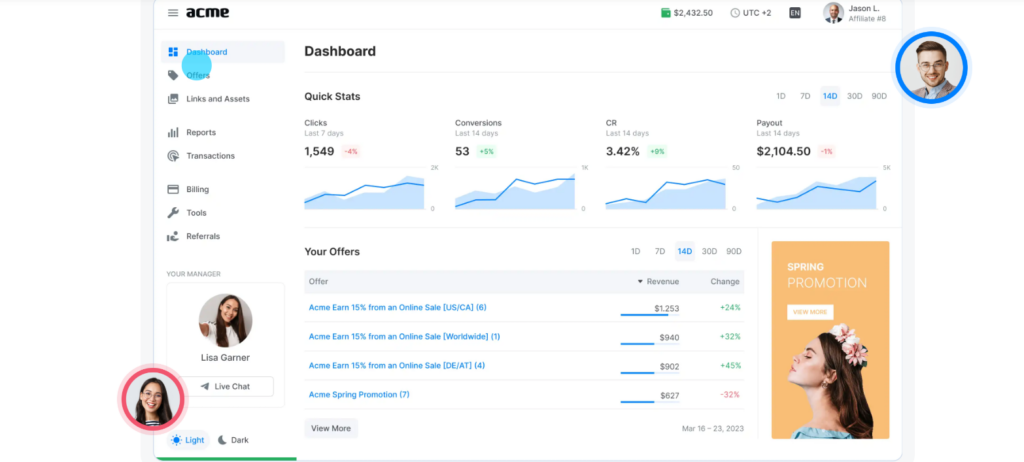Select 1D range in Your Offers
The height and width of the screenshot is (462, 1024).
[x=635, y=252]
